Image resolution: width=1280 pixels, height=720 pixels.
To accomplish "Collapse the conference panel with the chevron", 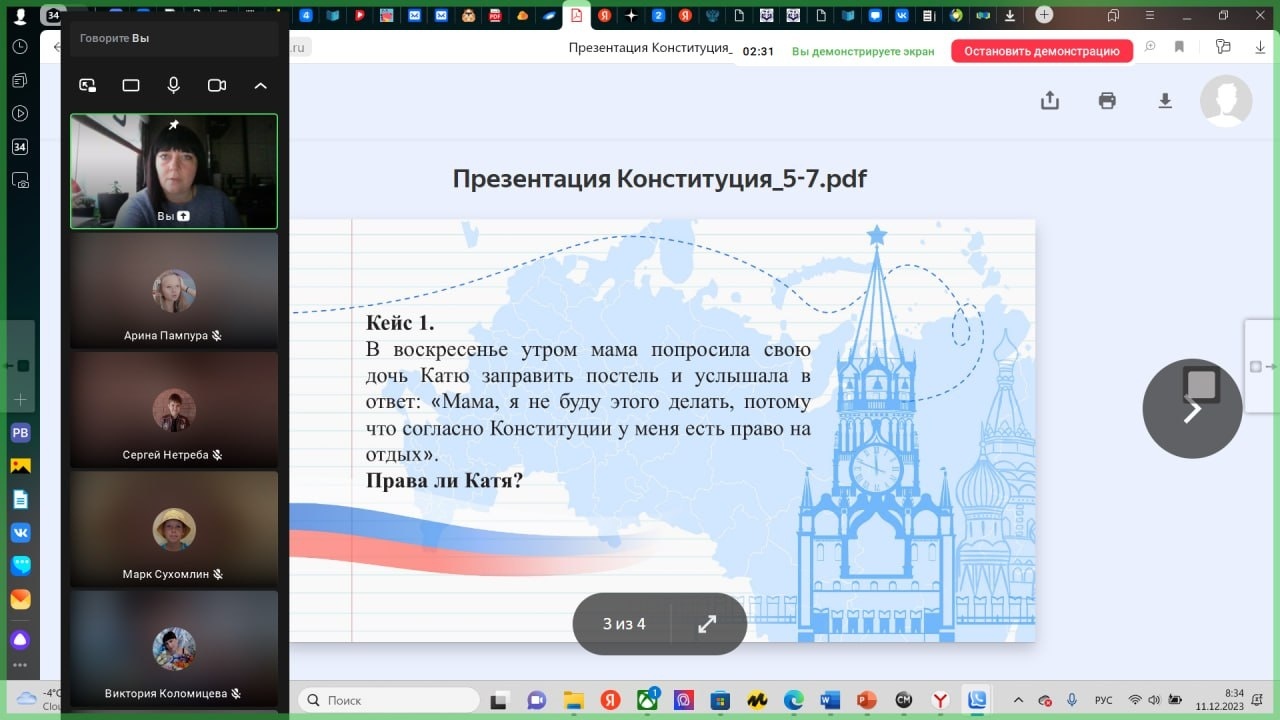I will (x=261, y=85).
